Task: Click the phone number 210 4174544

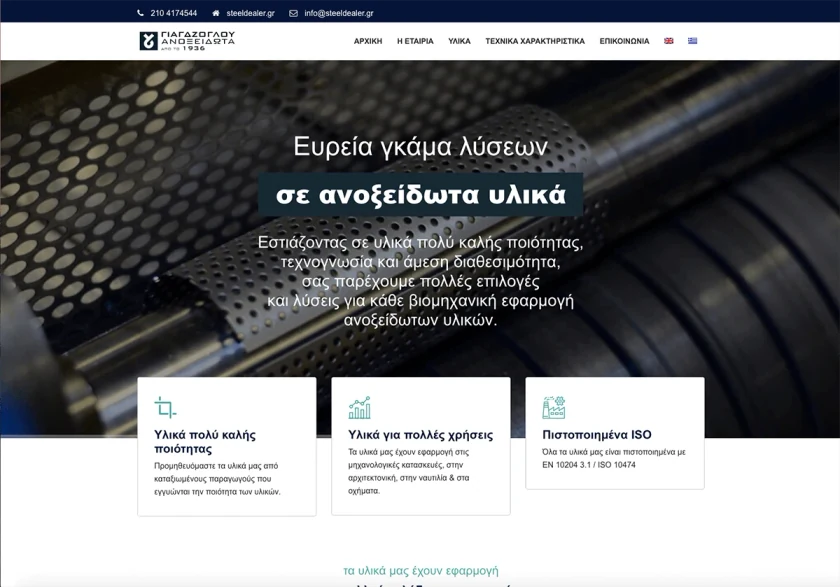Action: coord(174,13)
